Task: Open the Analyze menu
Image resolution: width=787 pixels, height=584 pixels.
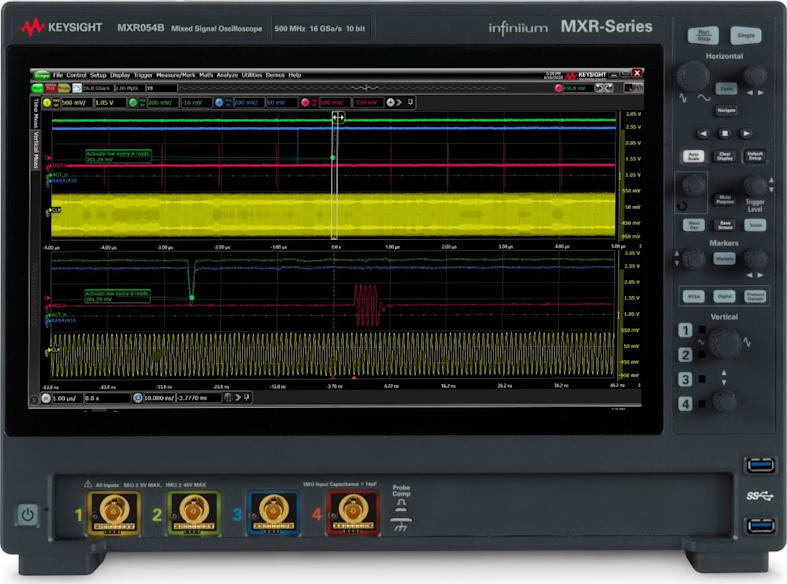Action: coord(227,75)
